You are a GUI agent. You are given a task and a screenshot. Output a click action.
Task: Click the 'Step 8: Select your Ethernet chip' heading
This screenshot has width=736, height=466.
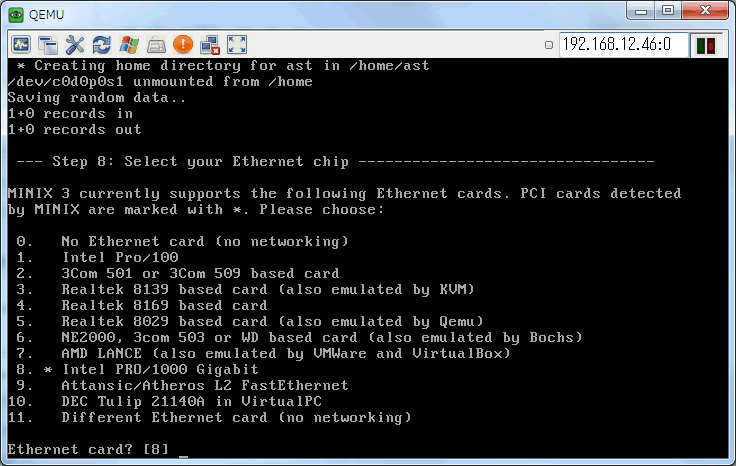(x=200, y=161)
